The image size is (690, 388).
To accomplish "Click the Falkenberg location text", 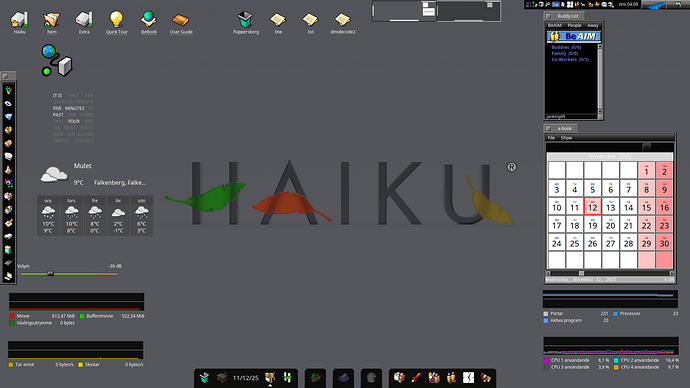I will [x=120, y=183].
